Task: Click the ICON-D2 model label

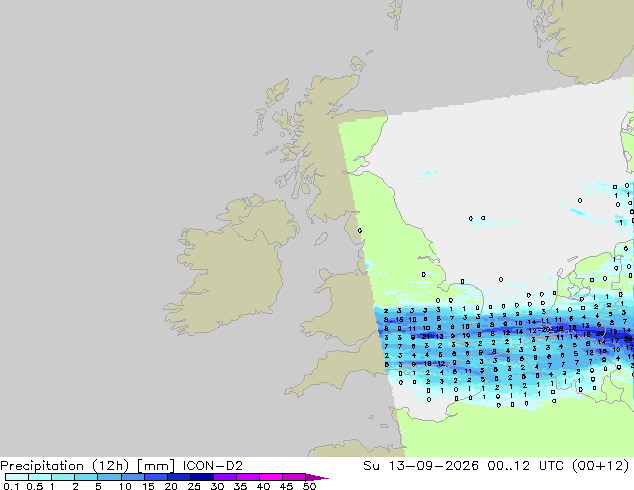Action: point(213,466)
